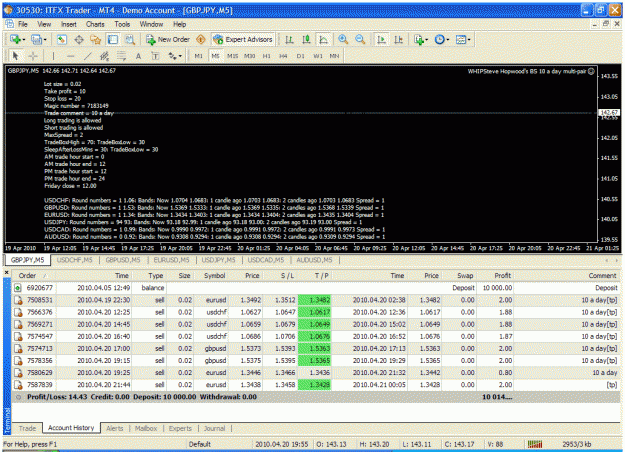Select the Crosshair tool
The width and height of the screenshot is (625, 452).
point(33,56)
